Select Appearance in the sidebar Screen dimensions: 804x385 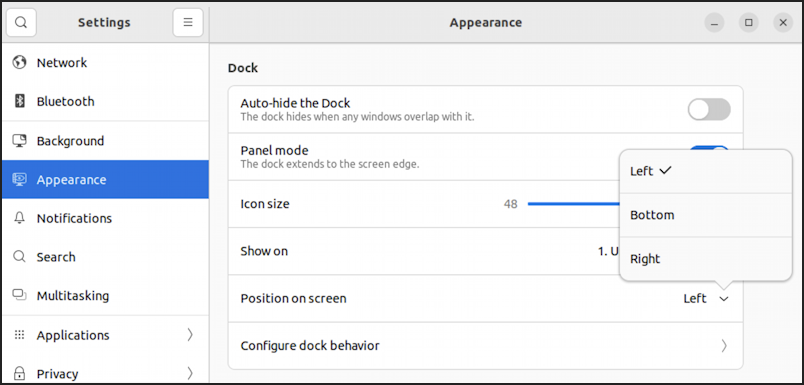[105, 179]
